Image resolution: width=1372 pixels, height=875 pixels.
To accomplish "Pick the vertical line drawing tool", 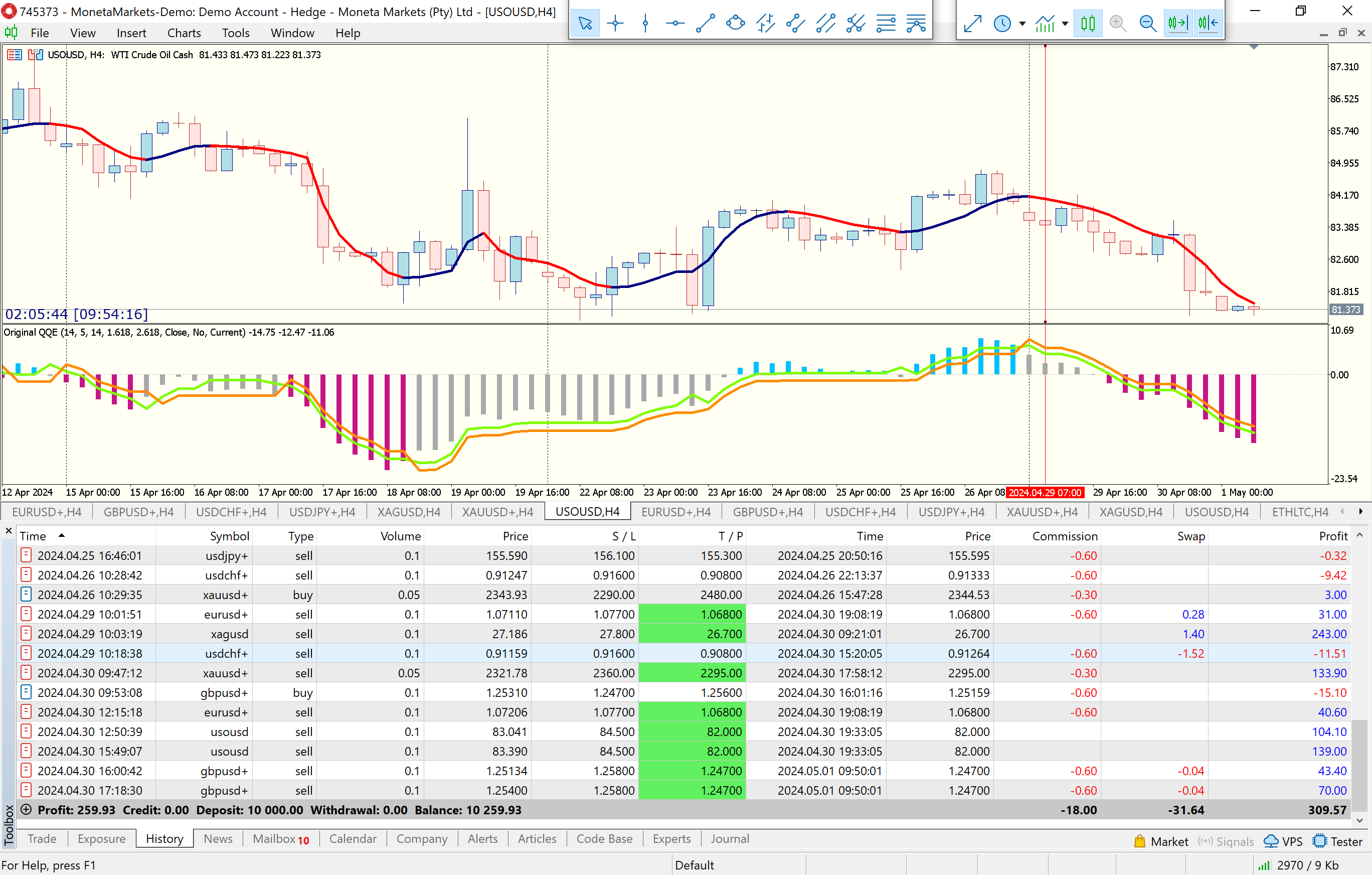I will click(645, 24).
